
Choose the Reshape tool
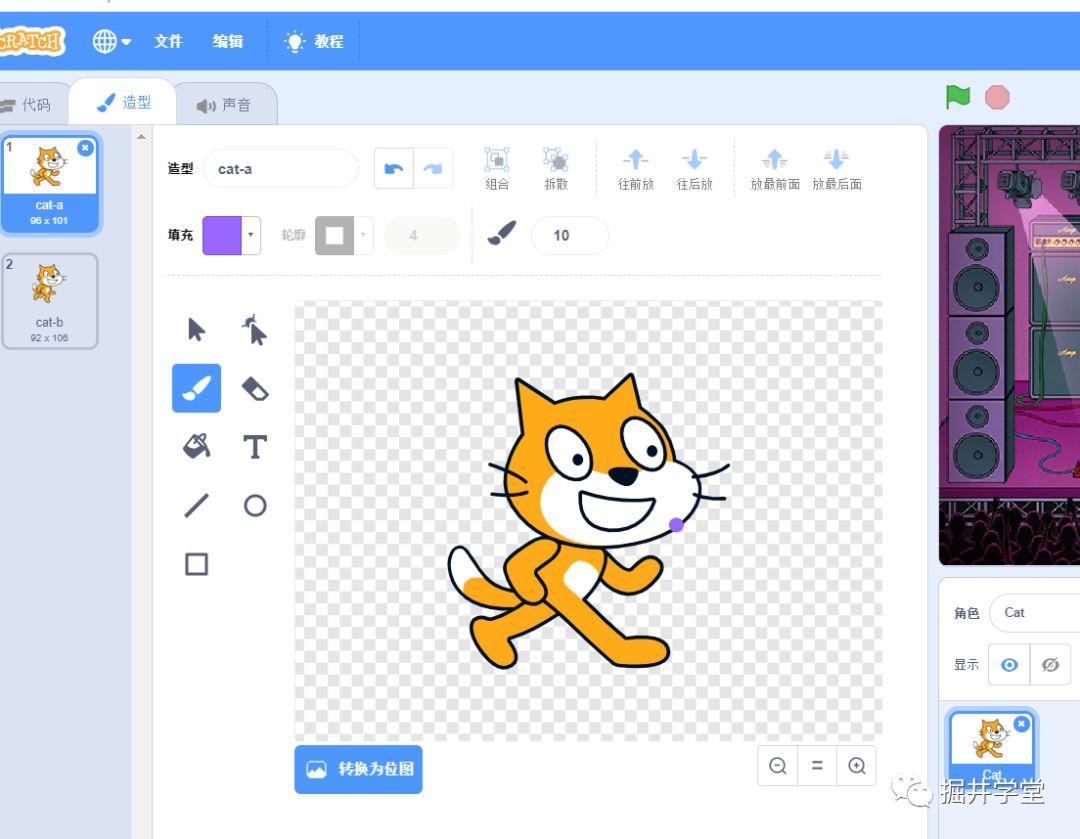pos(255,330)
